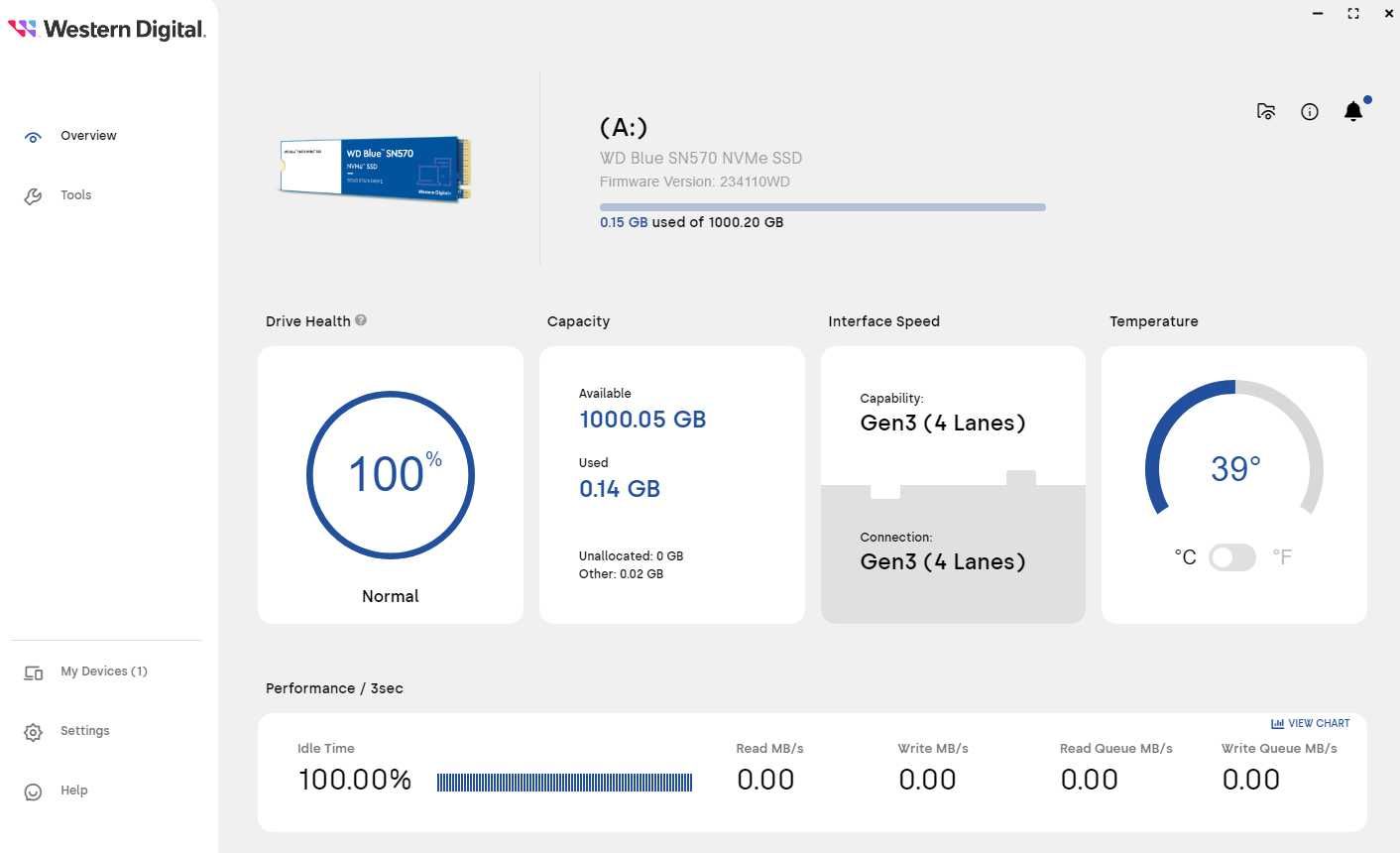Minimize the Dashboard window
This screenshot has width=1400, height=853.
pyautogui.click(x=1318, y=14)
